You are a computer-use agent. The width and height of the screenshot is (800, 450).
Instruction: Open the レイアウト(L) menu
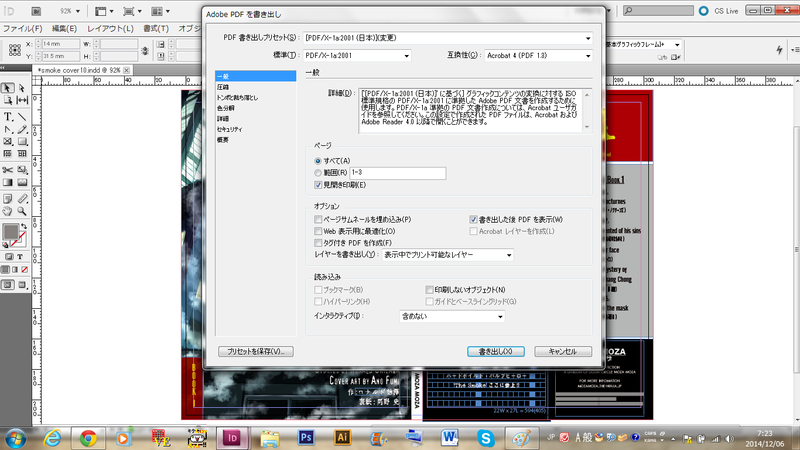tap(110, 29)
